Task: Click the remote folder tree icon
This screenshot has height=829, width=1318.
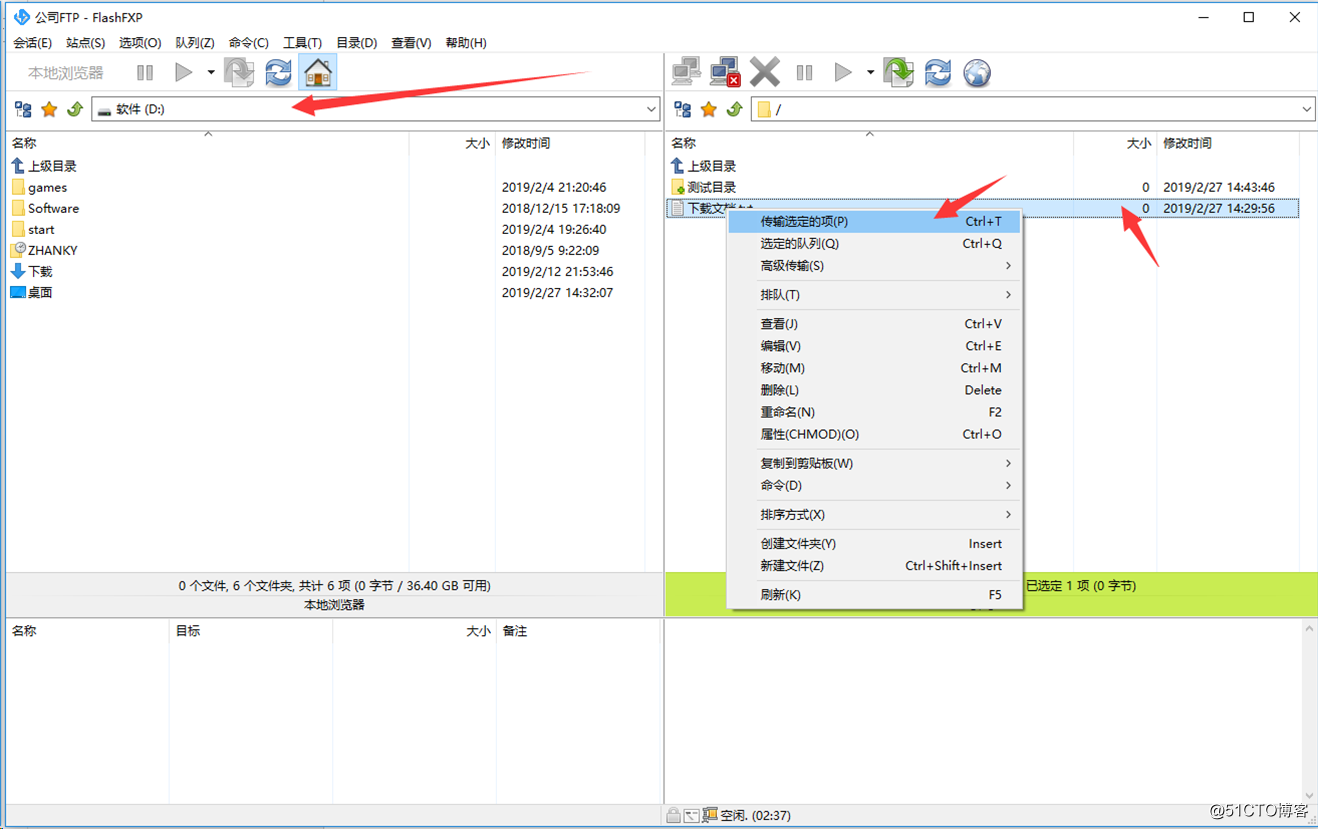Action: coord(683,109)
